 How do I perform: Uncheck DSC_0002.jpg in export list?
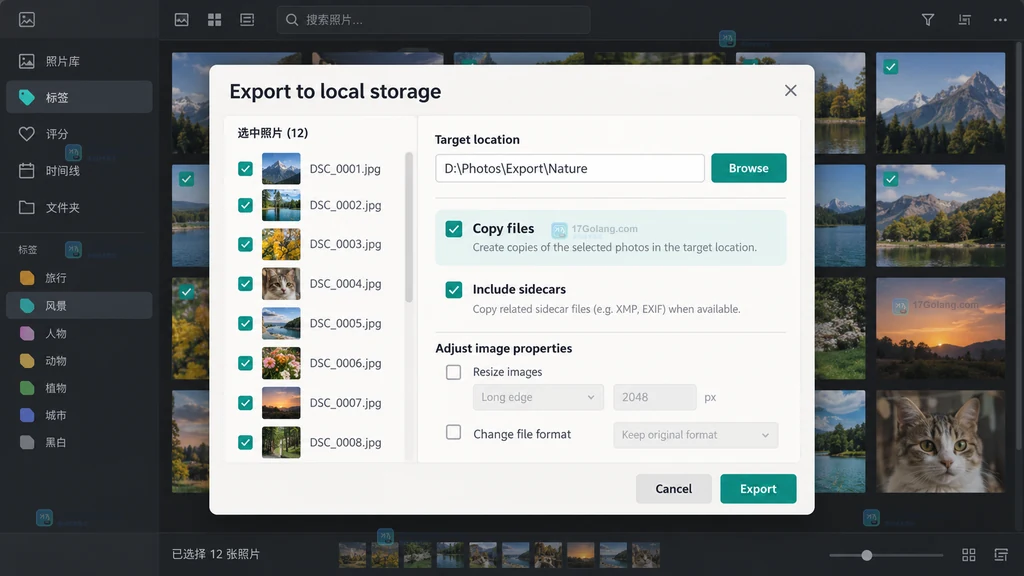tap(246, 205)
